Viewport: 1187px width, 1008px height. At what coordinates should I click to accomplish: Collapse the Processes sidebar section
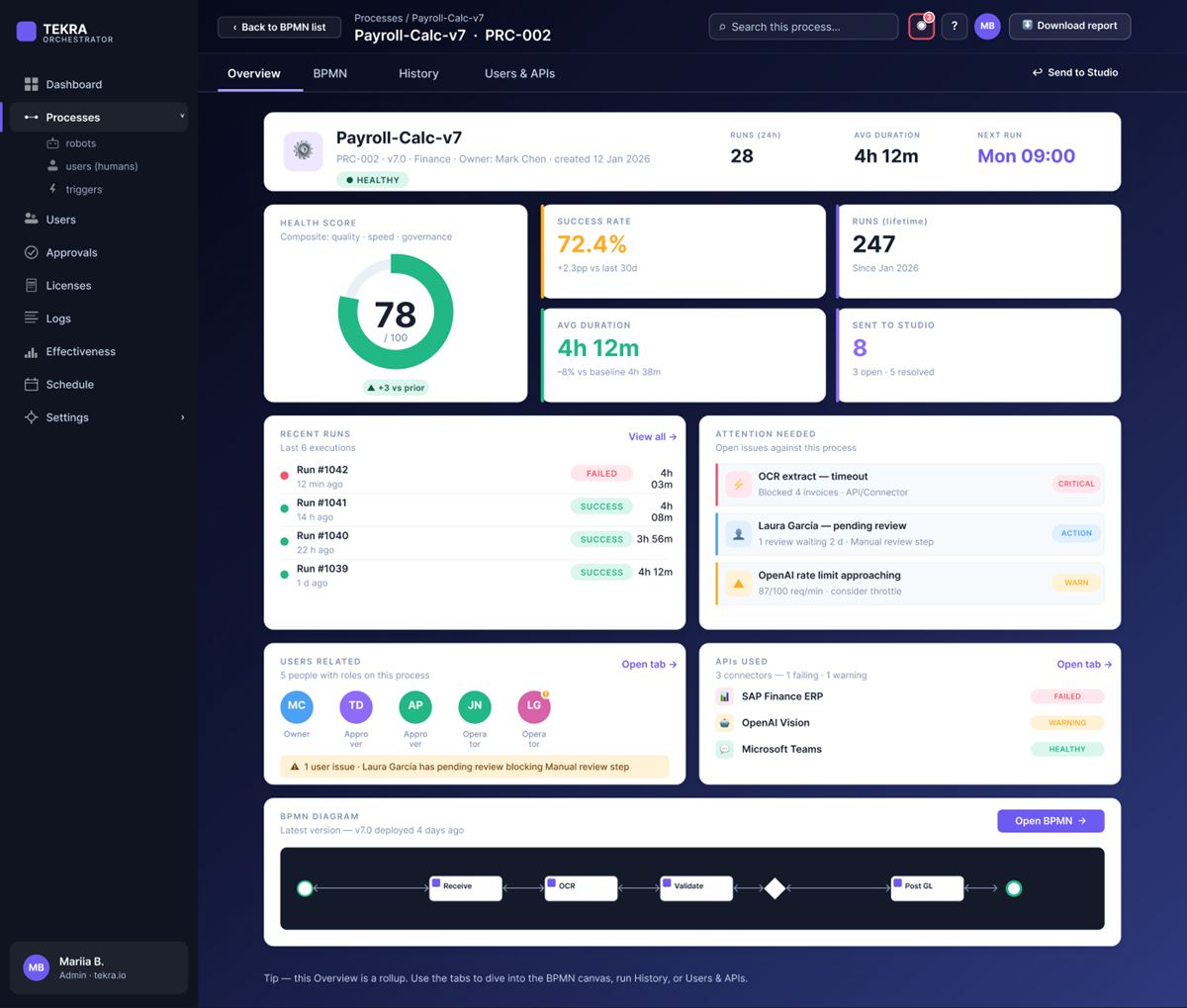[182, 117]
